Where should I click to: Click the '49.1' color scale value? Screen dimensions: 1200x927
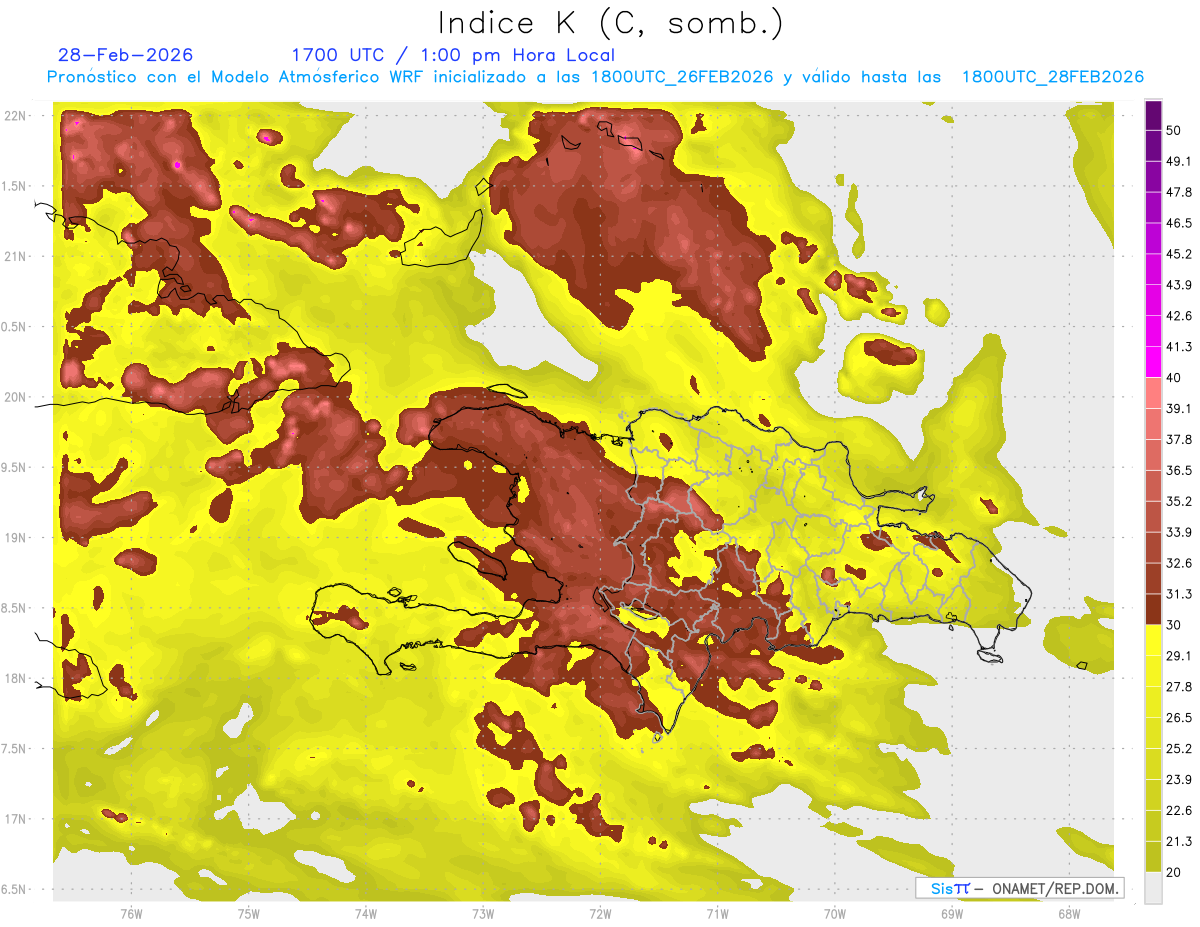point(1180,161)
